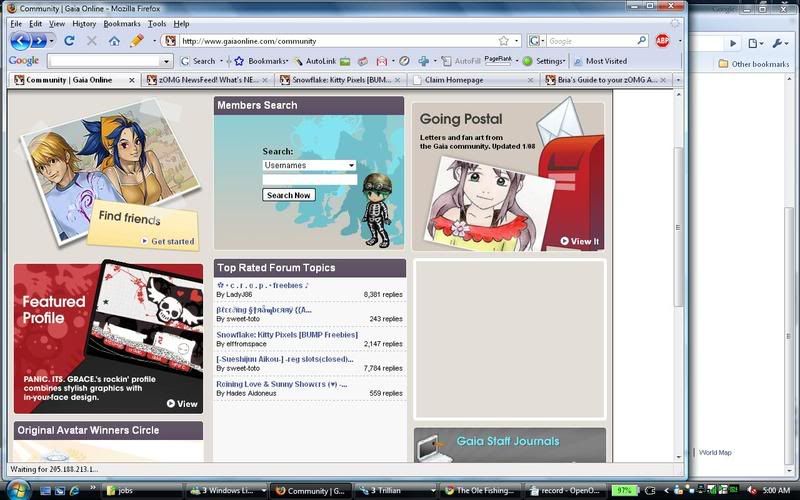Click the AutoFill toolbar button
Screen dimensions: 800x500
pyautogui.click(x=461, y=61)
